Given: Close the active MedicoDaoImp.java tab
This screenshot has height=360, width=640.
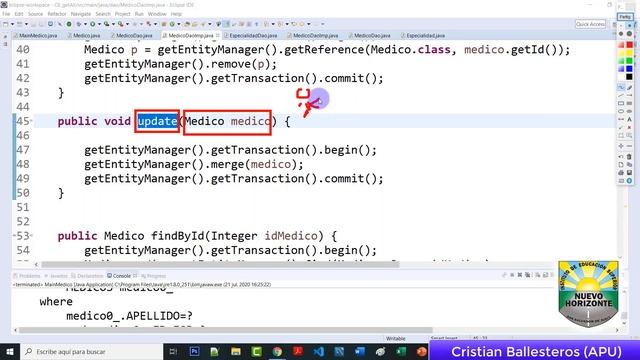Looking at the screenshot, I should (x=218, y=36).
